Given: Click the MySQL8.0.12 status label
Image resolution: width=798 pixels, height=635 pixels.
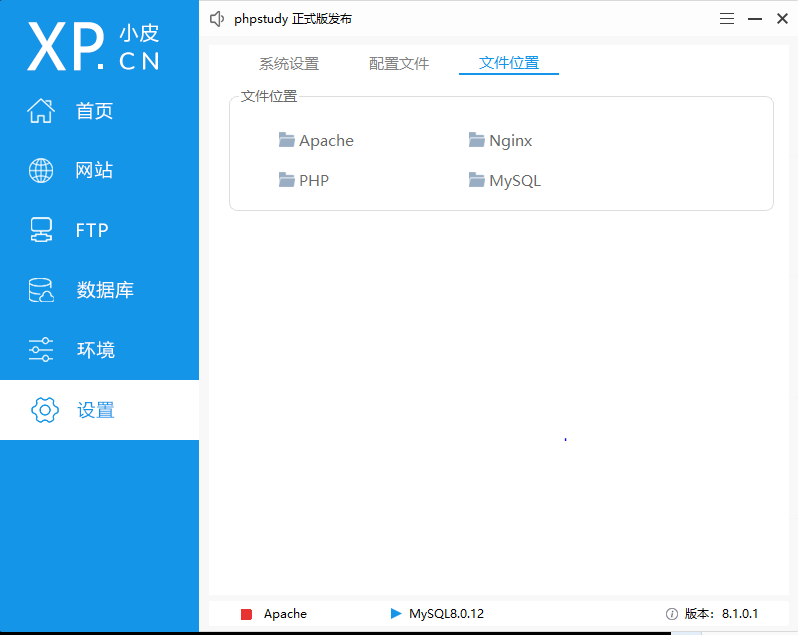Looking at the screenshot, I should click(446, 614).
